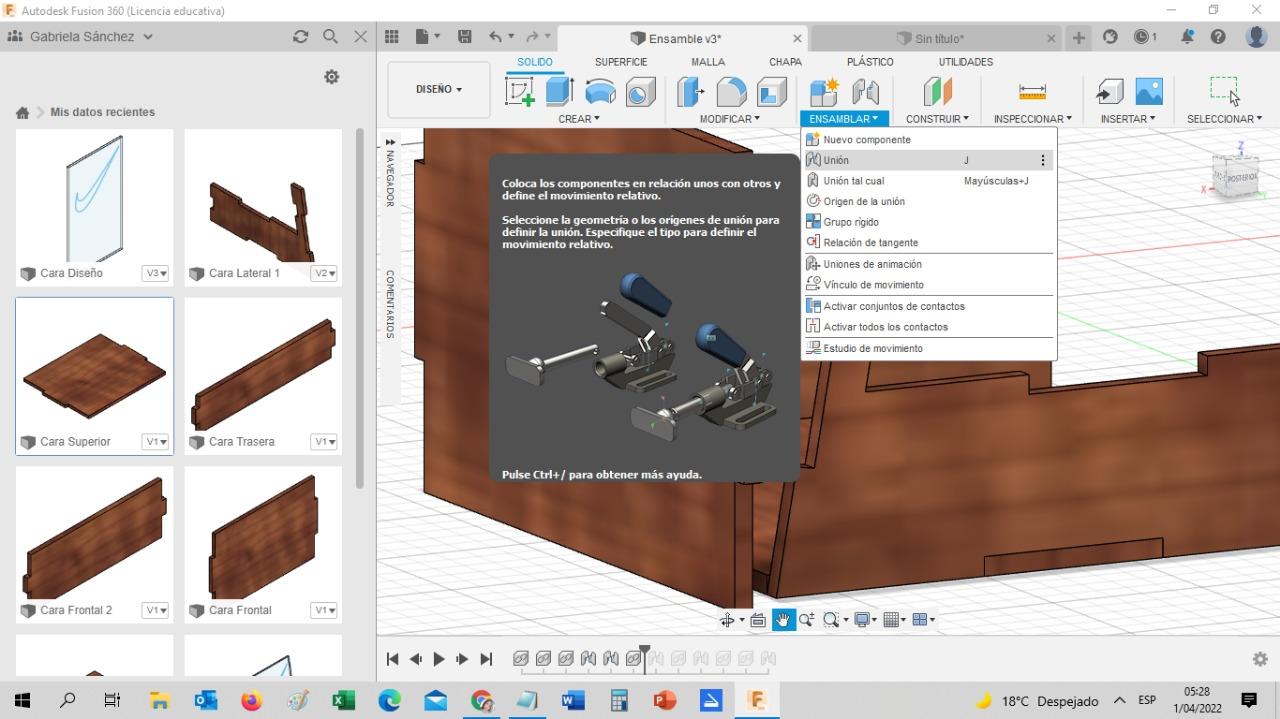Image resolution: width=1280 pixels, height=719 pixels.
Task: Toggle the Pan hand tool
Action: [782, 620]
